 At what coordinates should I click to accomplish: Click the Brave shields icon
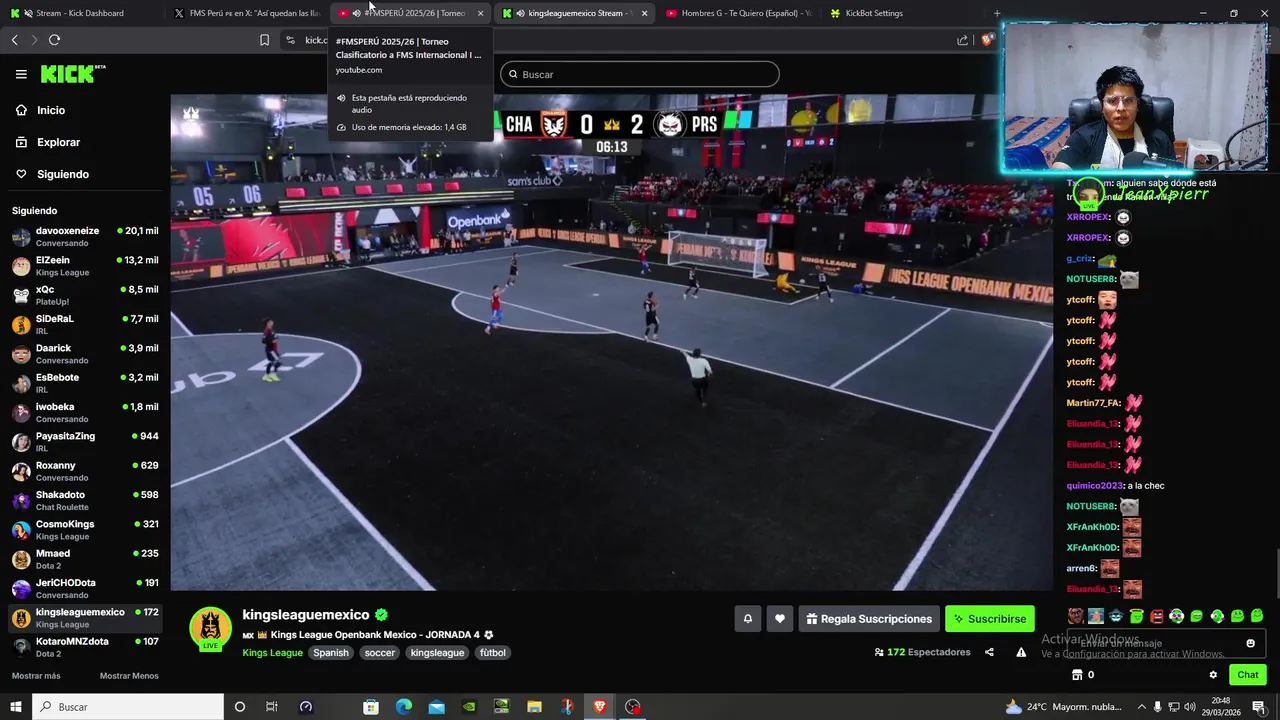click(x=988, y=40)
